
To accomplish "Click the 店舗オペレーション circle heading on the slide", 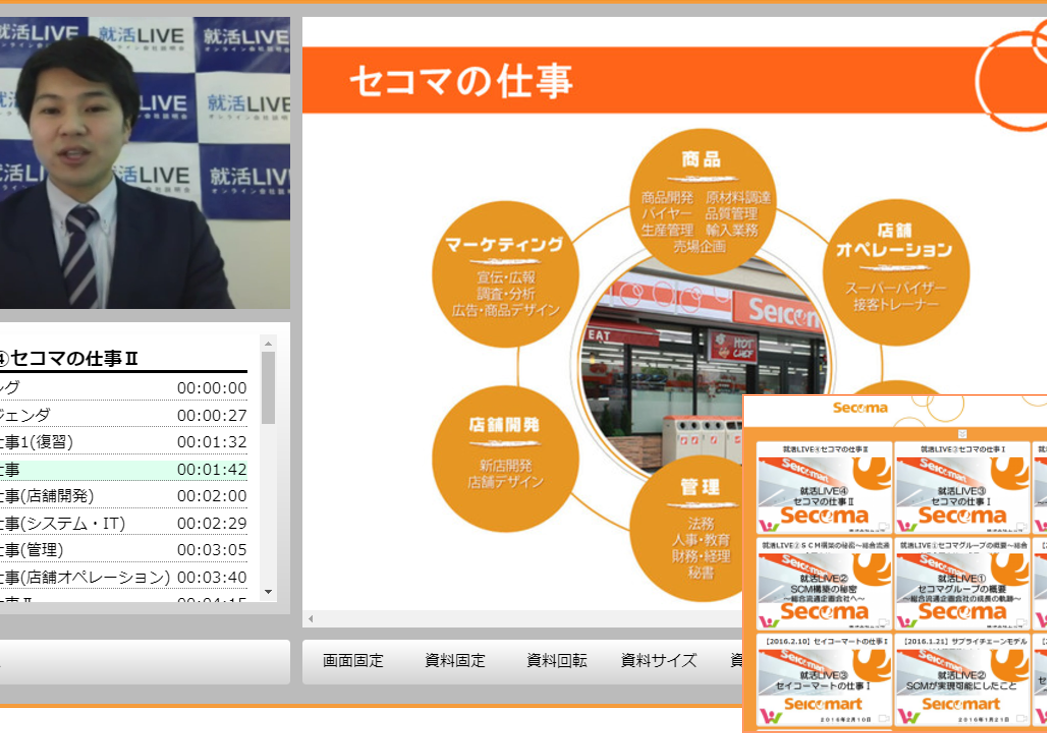I will pos(895,240).
